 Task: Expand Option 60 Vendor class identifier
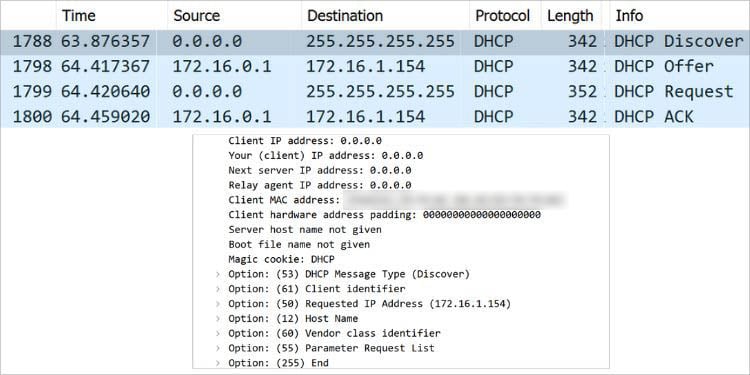[218, 334]
